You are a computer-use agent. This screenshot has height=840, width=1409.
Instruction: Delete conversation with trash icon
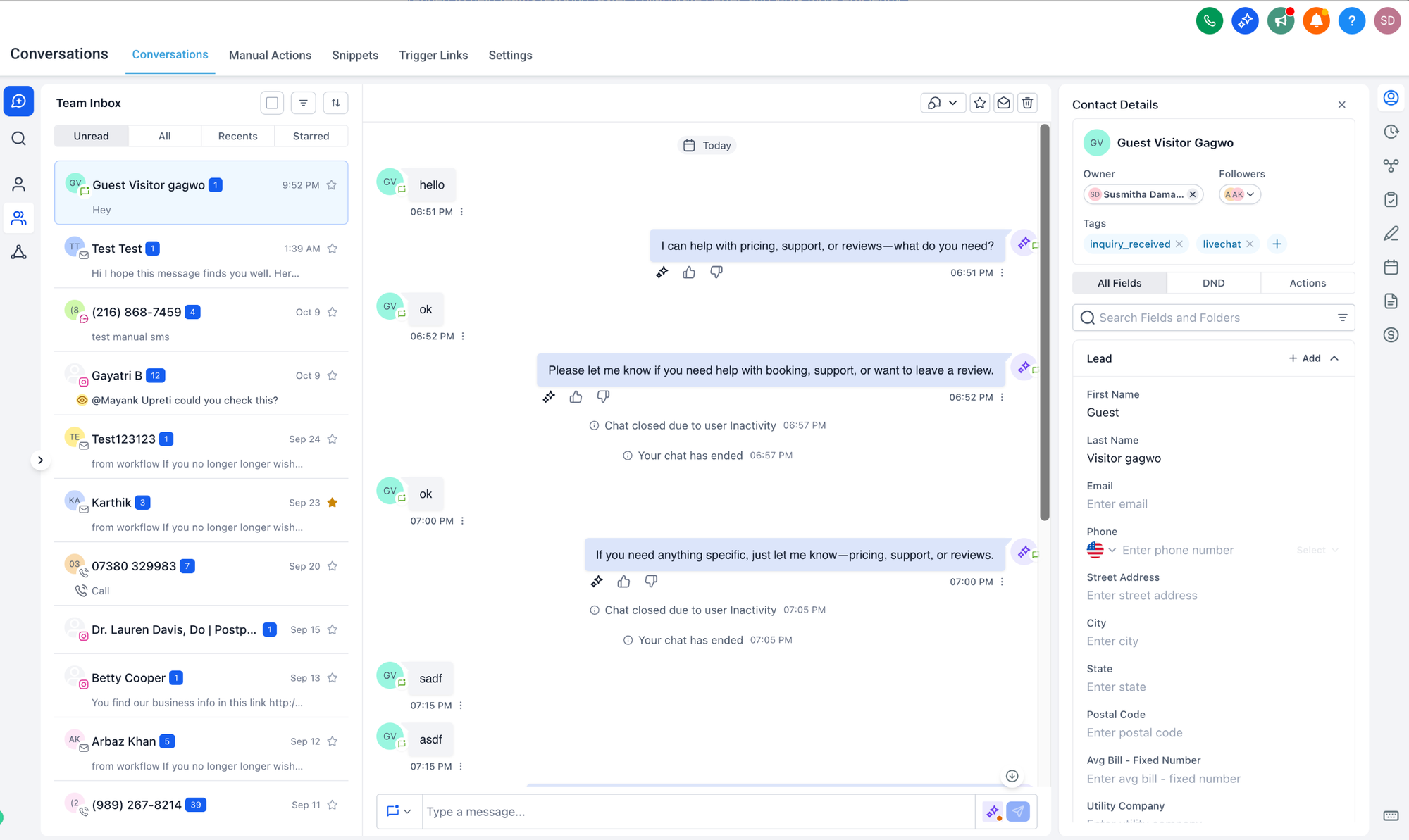click(x=1027, y=103)
